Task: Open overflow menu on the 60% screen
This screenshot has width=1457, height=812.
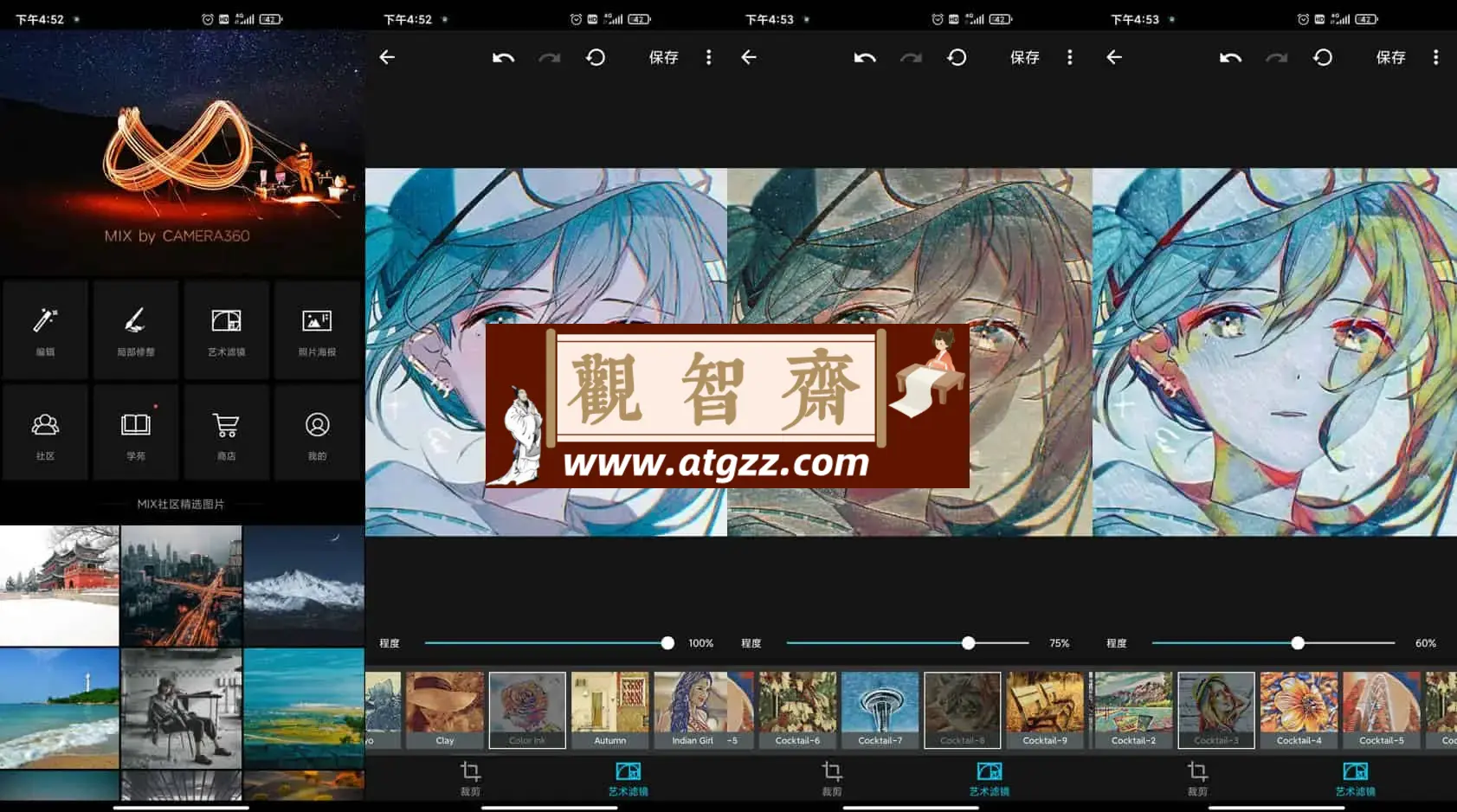Action: (1435, 57)
